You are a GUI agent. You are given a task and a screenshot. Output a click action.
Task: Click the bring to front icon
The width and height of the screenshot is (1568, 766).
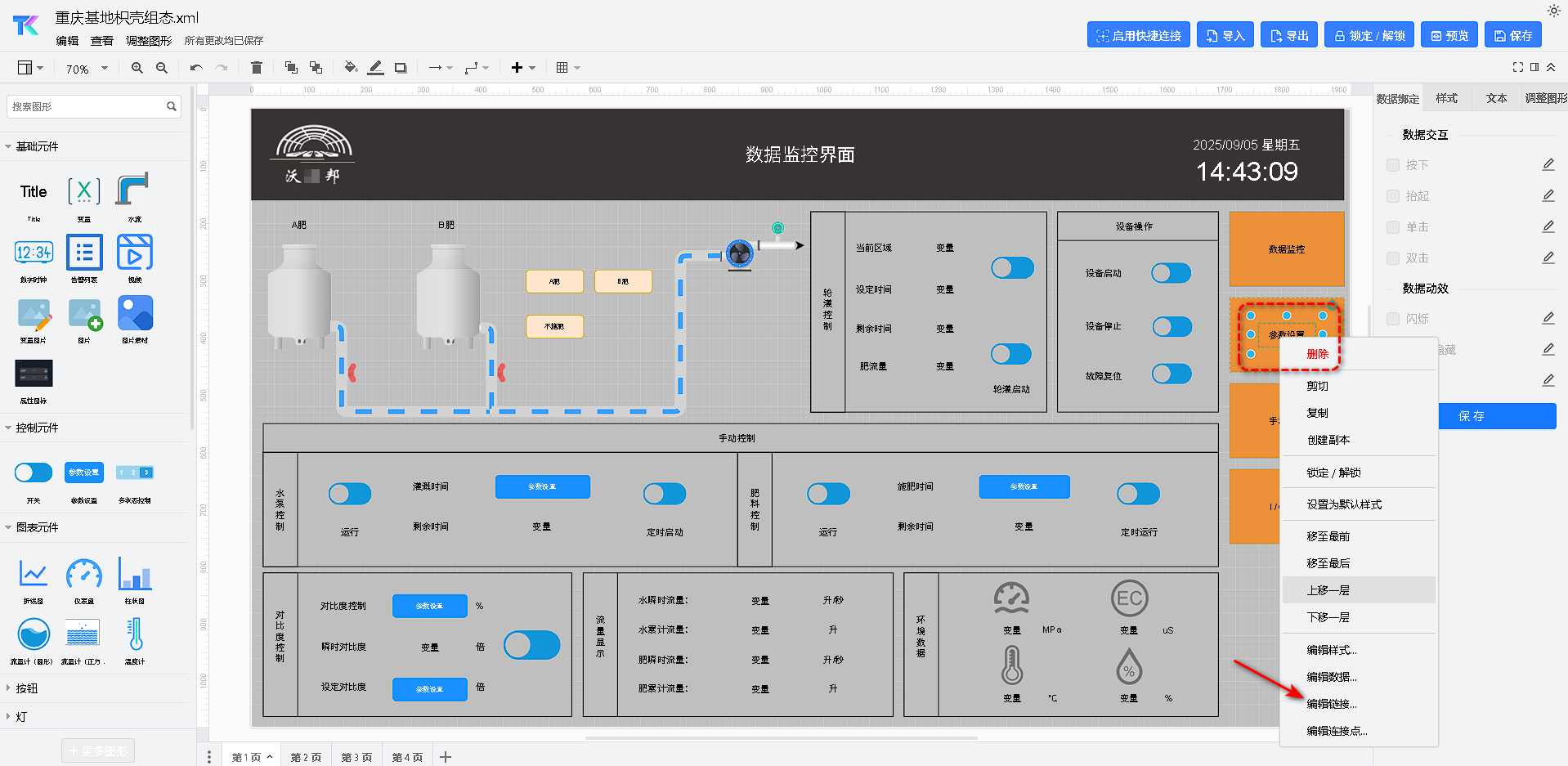[291, 68]
